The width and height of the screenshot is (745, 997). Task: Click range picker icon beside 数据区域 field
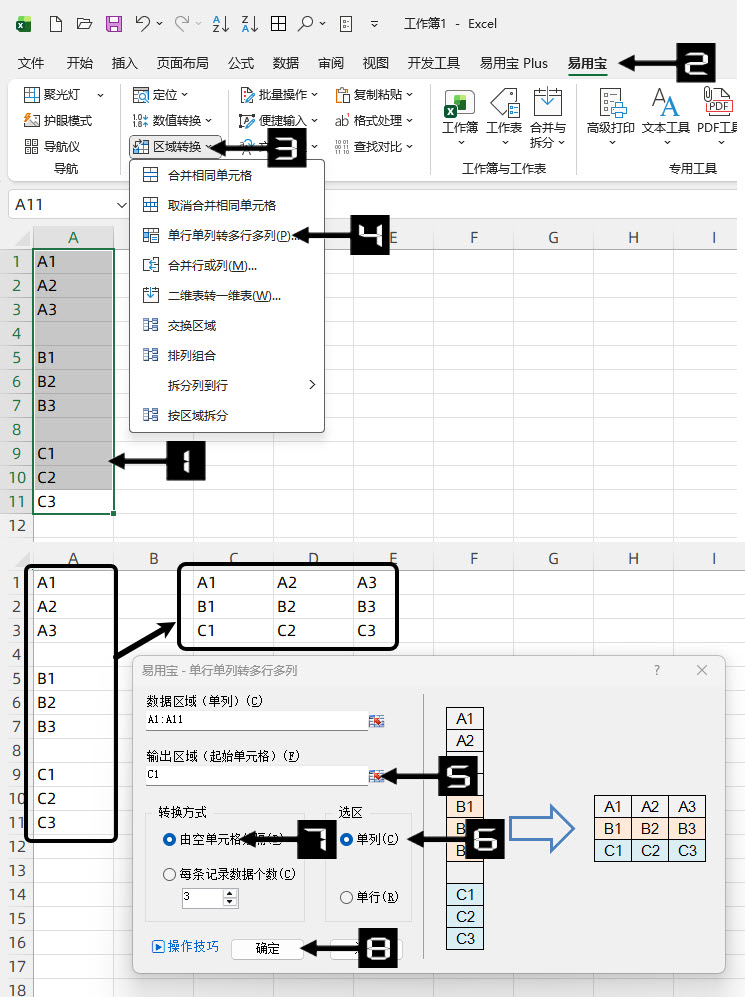tap(377, 720)
